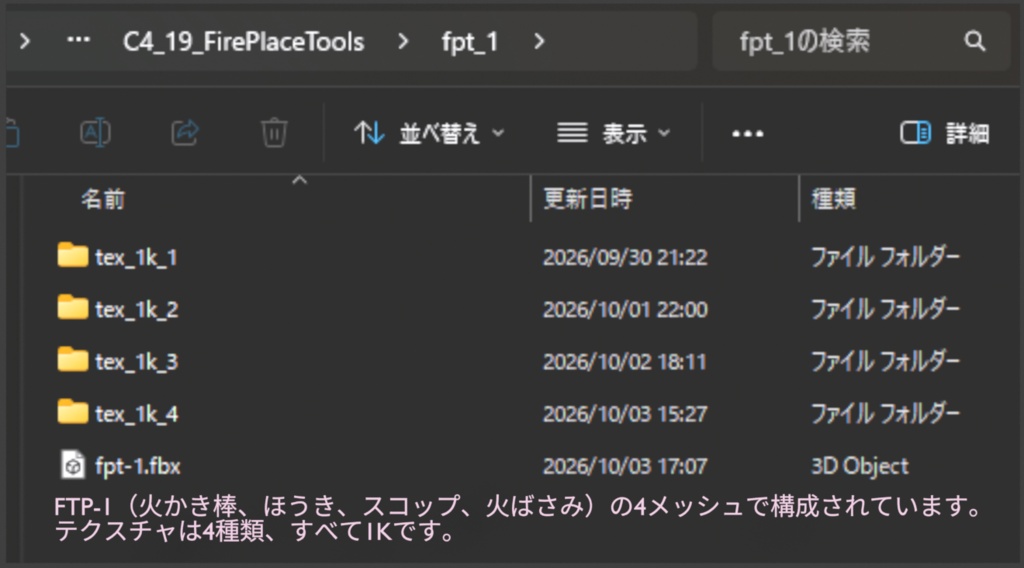The width and height of the screenshot is (1024, 568).
Task: Open the 表示 view dropdown
Action: click(x=614, y=133)
